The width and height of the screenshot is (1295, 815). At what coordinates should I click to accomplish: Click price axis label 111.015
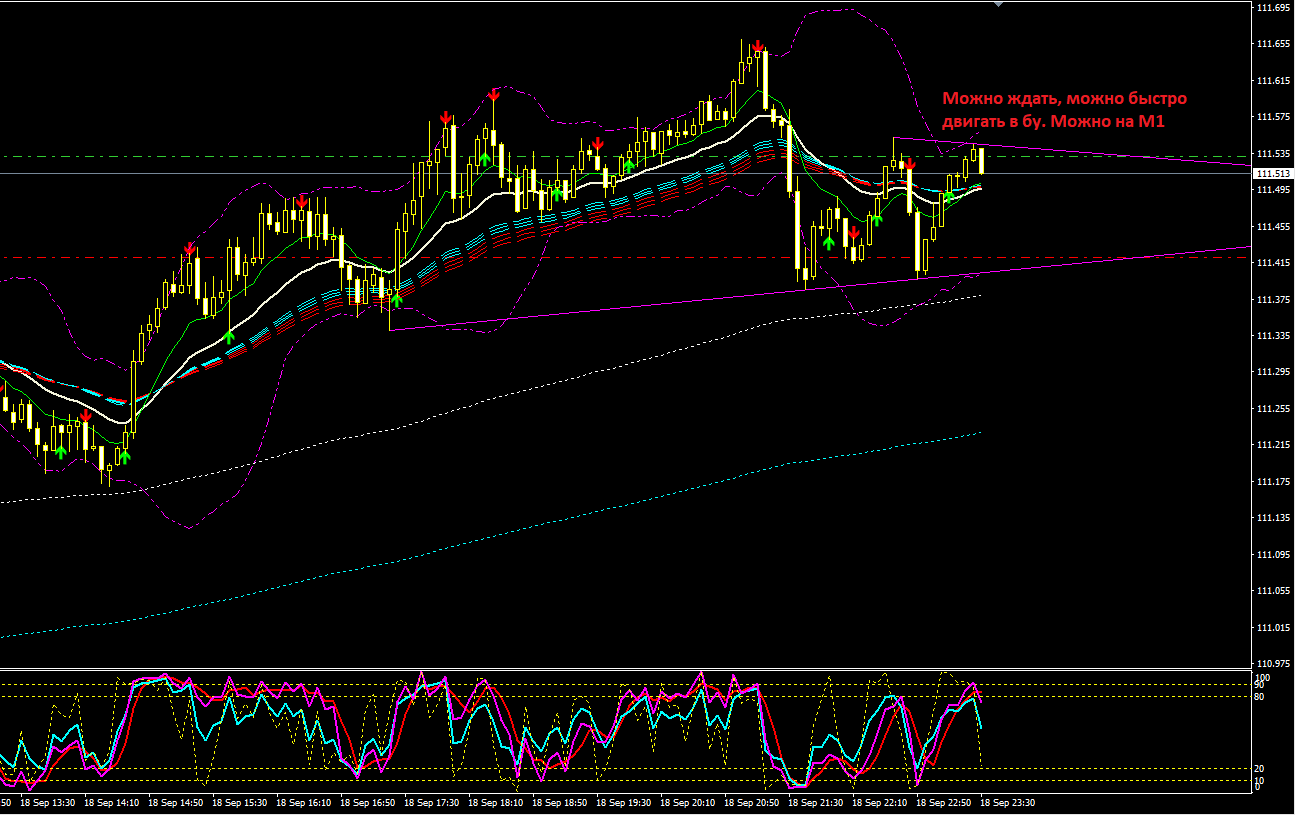1273,628
